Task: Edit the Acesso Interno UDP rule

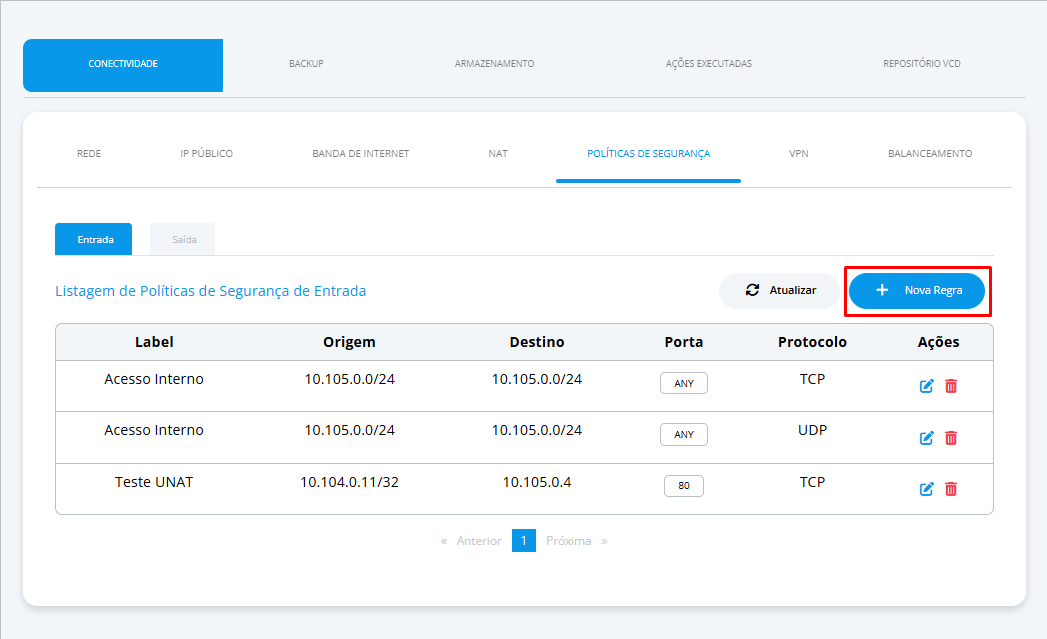Action: (926, 438)
